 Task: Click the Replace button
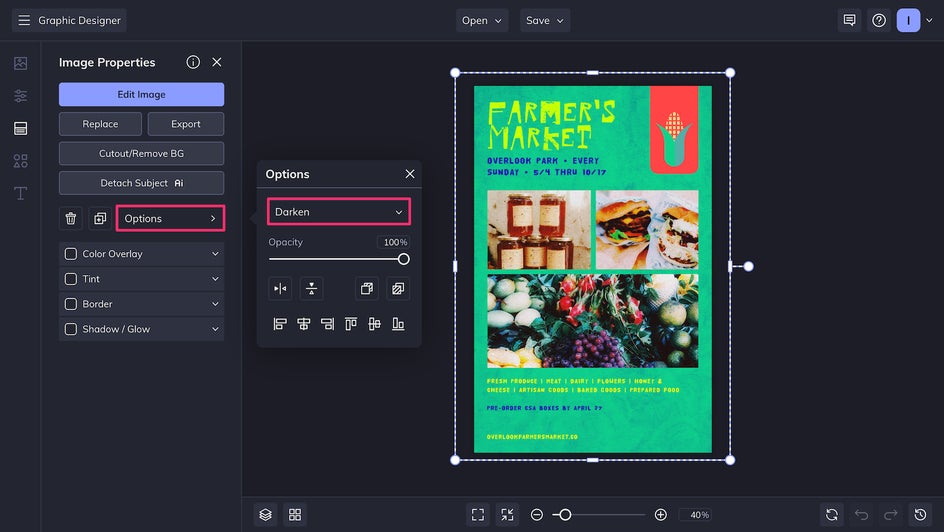(x=101, y=124)
